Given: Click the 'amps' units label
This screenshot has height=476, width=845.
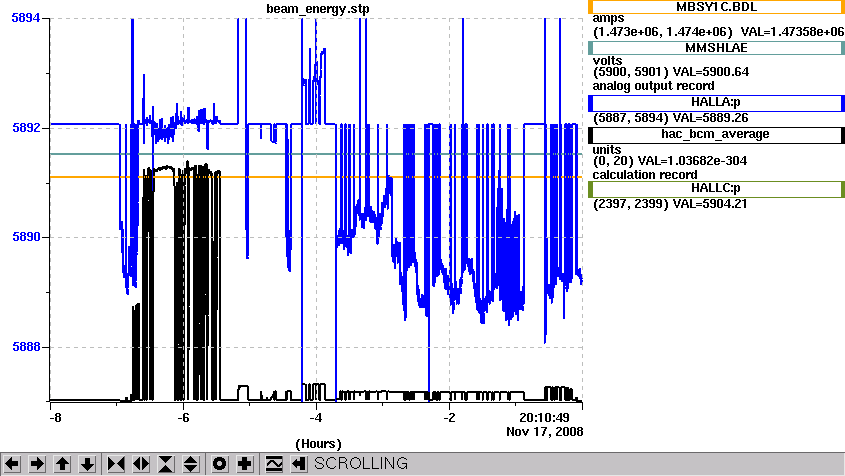Looking at the screenshot, I should 608,19.
